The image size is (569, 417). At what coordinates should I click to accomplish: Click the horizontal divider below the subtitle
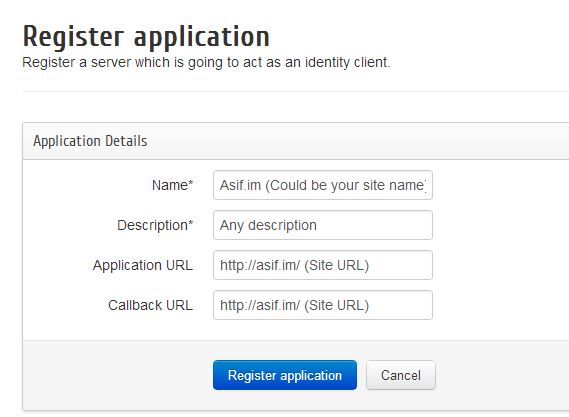point(295,91)
